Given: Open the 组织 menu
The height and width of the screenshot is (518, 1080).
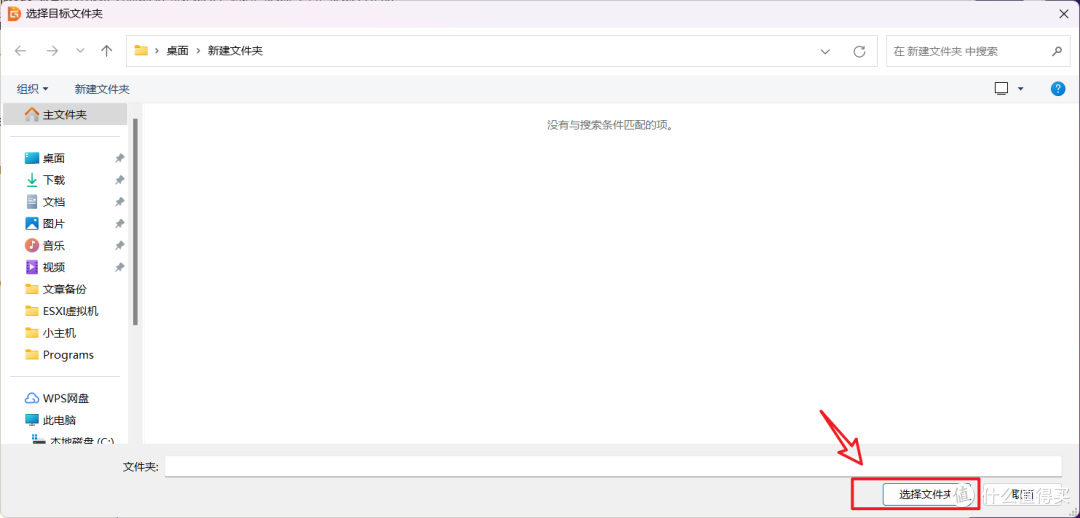Looking at the screenshot, I should pyautogui.click(x=32, y=89).
